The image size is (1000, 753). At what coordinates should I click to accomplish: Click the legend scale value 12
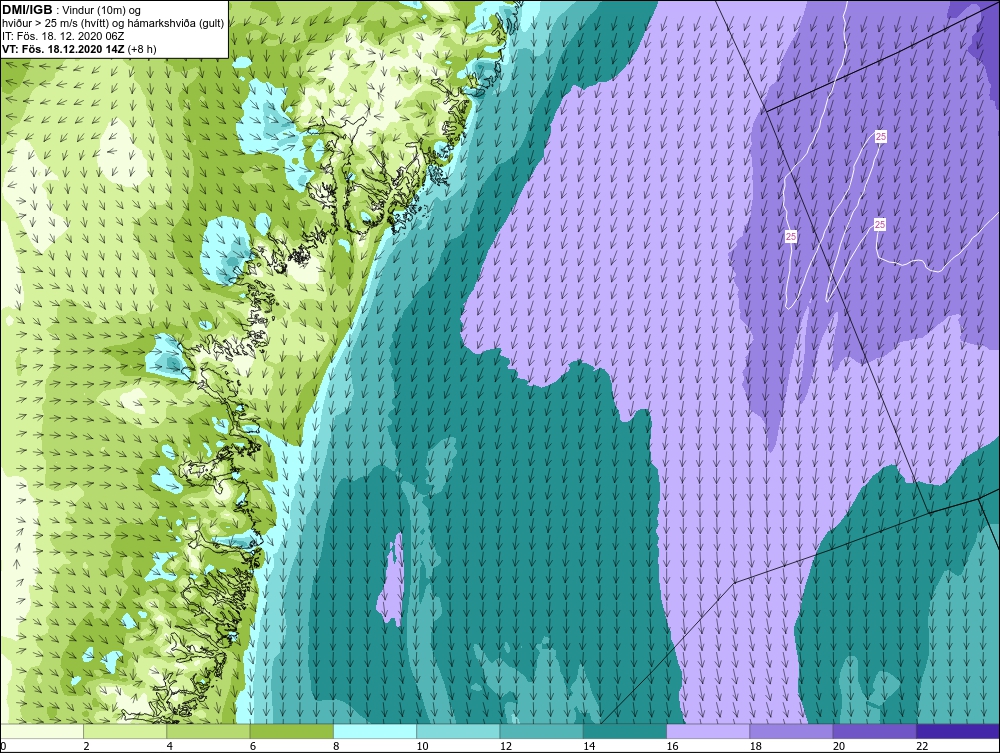[506, 747]
